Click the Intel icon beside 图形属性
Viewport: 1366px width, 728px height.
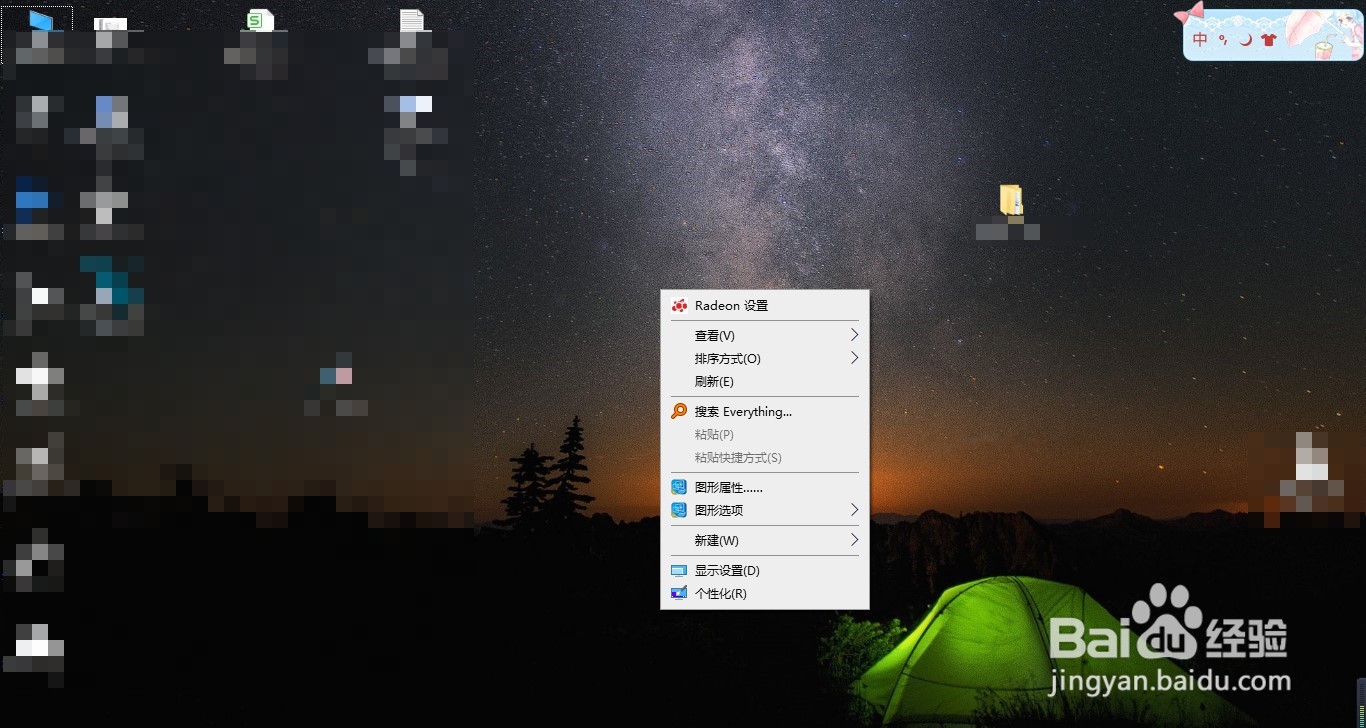click(679, 487)
